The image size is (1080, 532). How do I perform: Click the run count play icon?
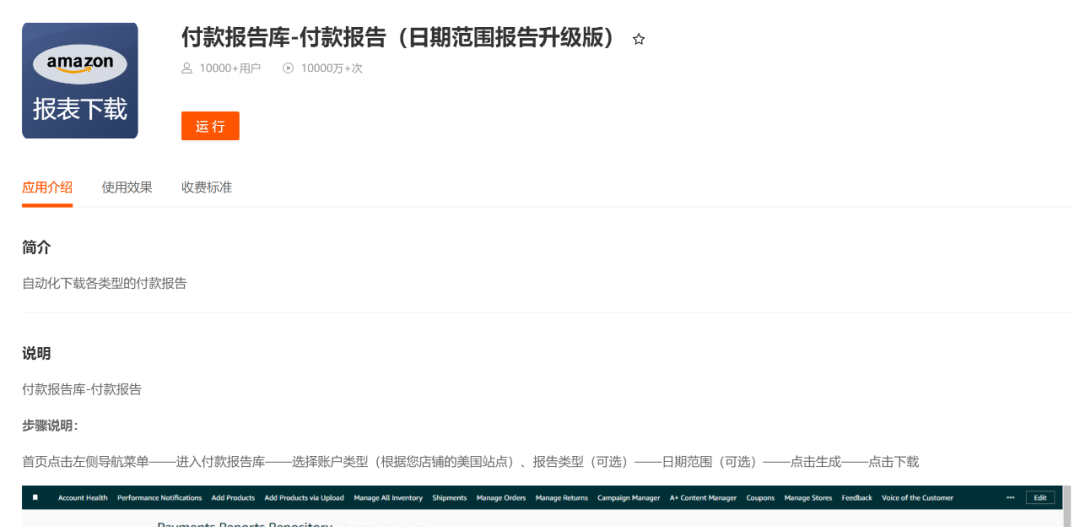(x=288, y=68)
